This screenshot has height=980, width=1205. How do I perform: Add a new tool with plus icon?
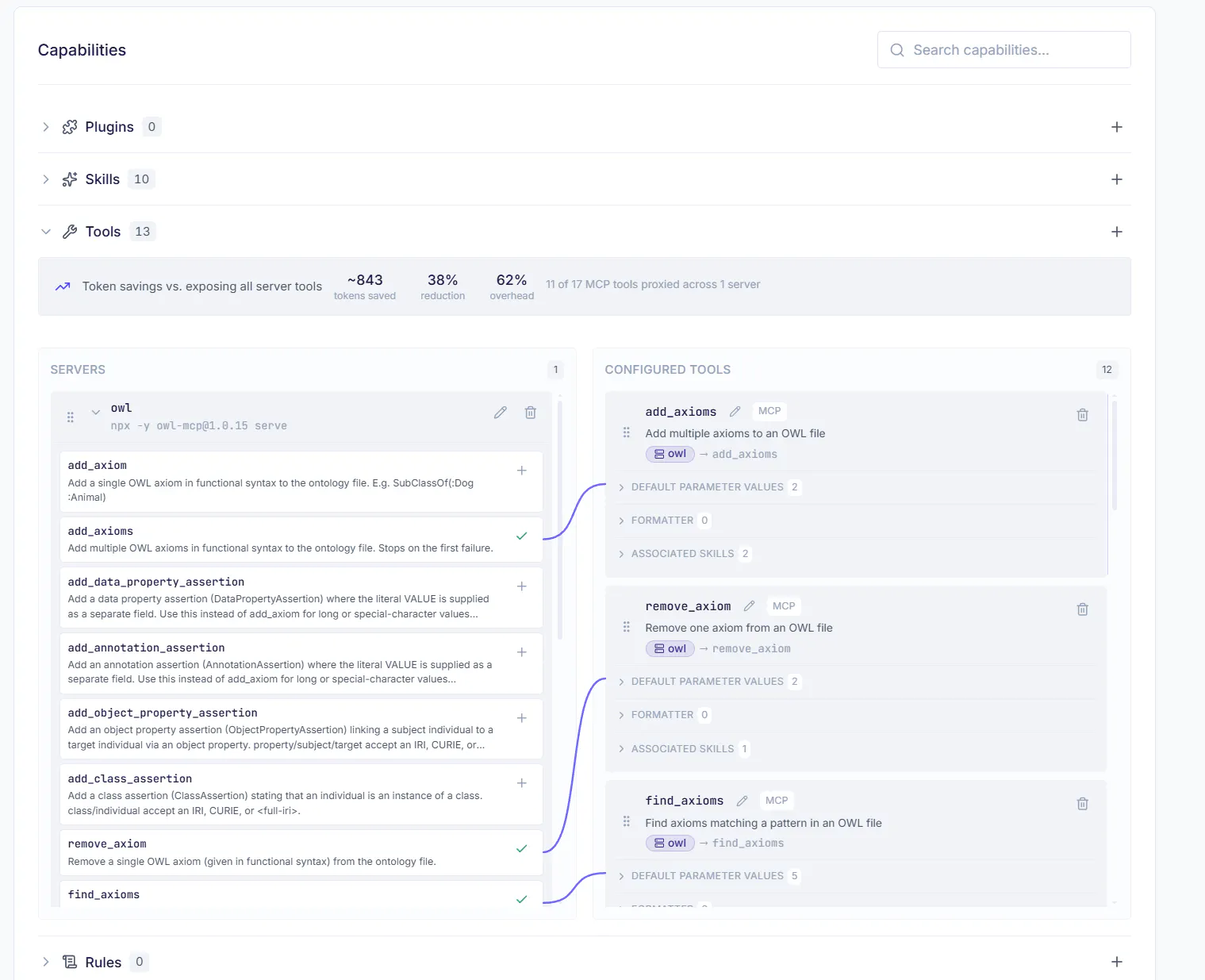tap(1117, 232)
